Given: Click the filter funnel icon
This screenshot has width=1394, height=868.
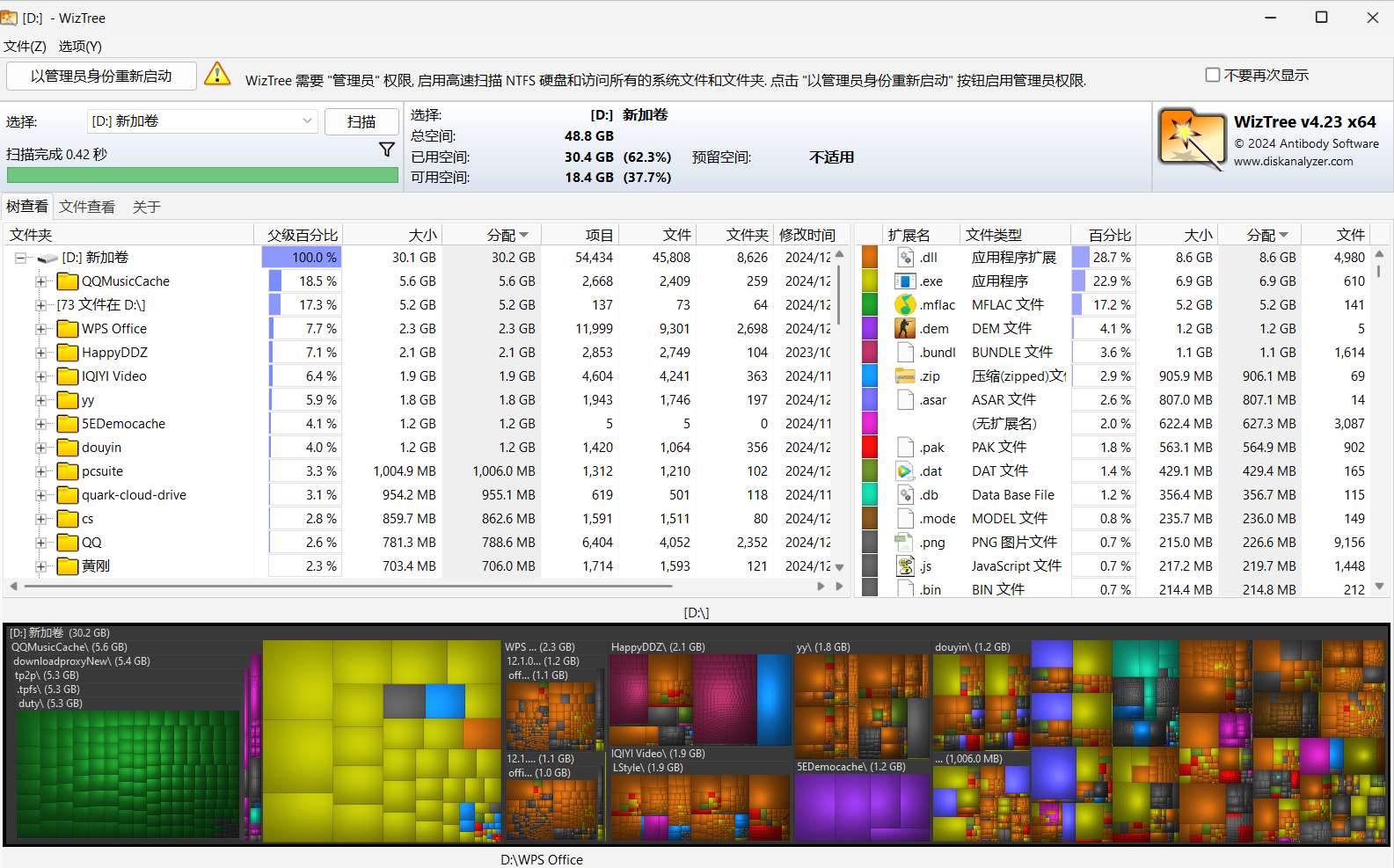Looking at the screenshot, I should tap(386, 150).
